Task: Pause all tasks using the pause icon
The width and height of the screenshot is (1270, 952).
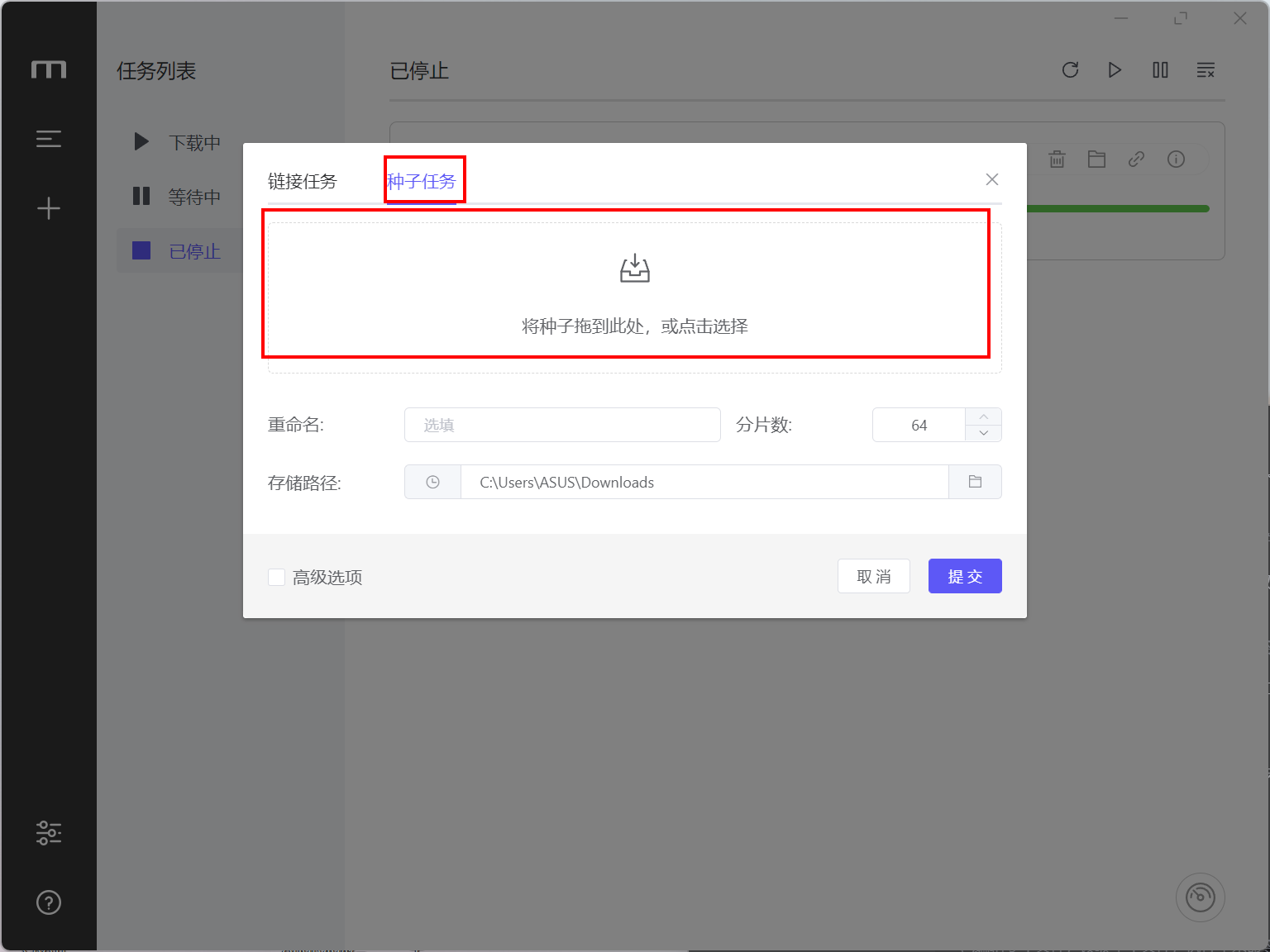Action: click(1160, 70)
